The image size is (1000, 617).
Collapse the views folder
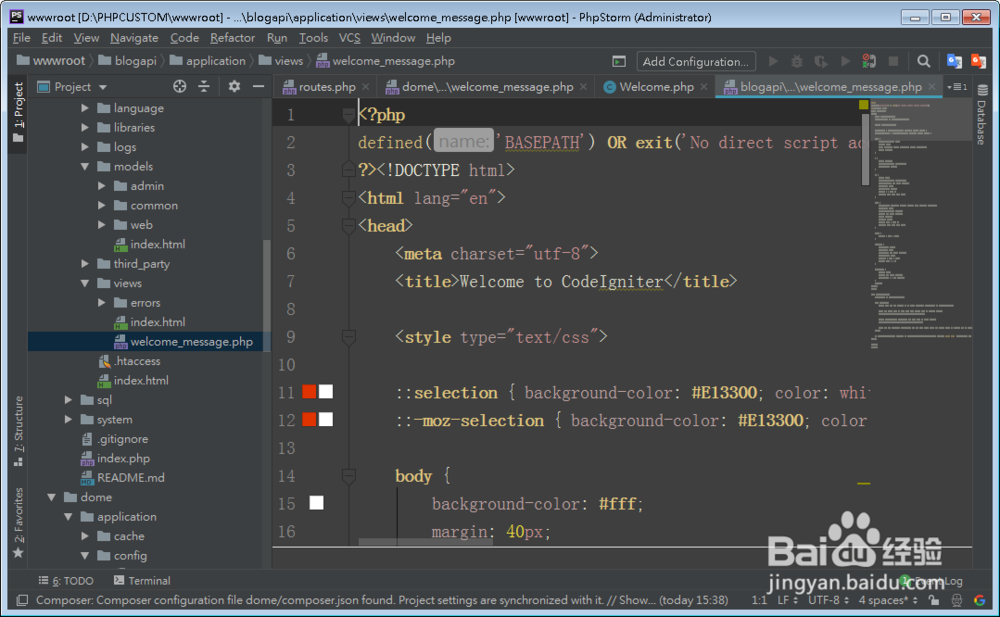(x=85, y=283)
